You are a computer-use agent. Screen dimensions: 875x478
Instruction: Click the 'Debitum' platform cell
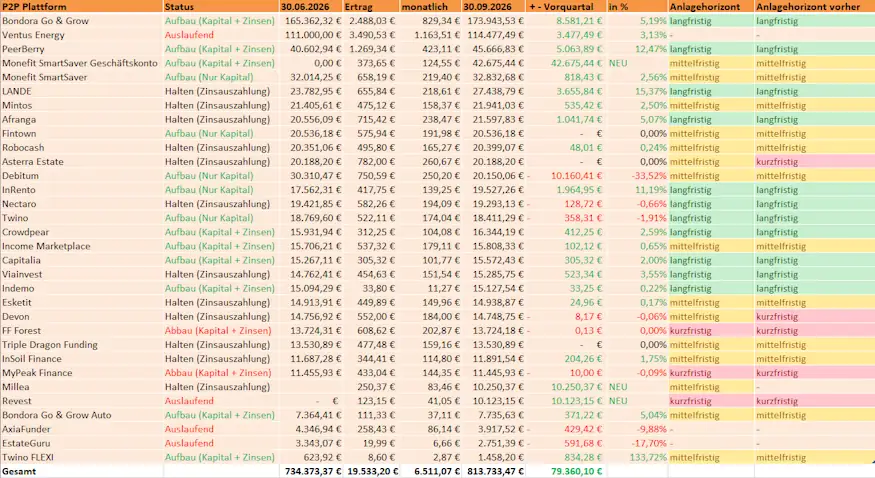tap(81, 176)
